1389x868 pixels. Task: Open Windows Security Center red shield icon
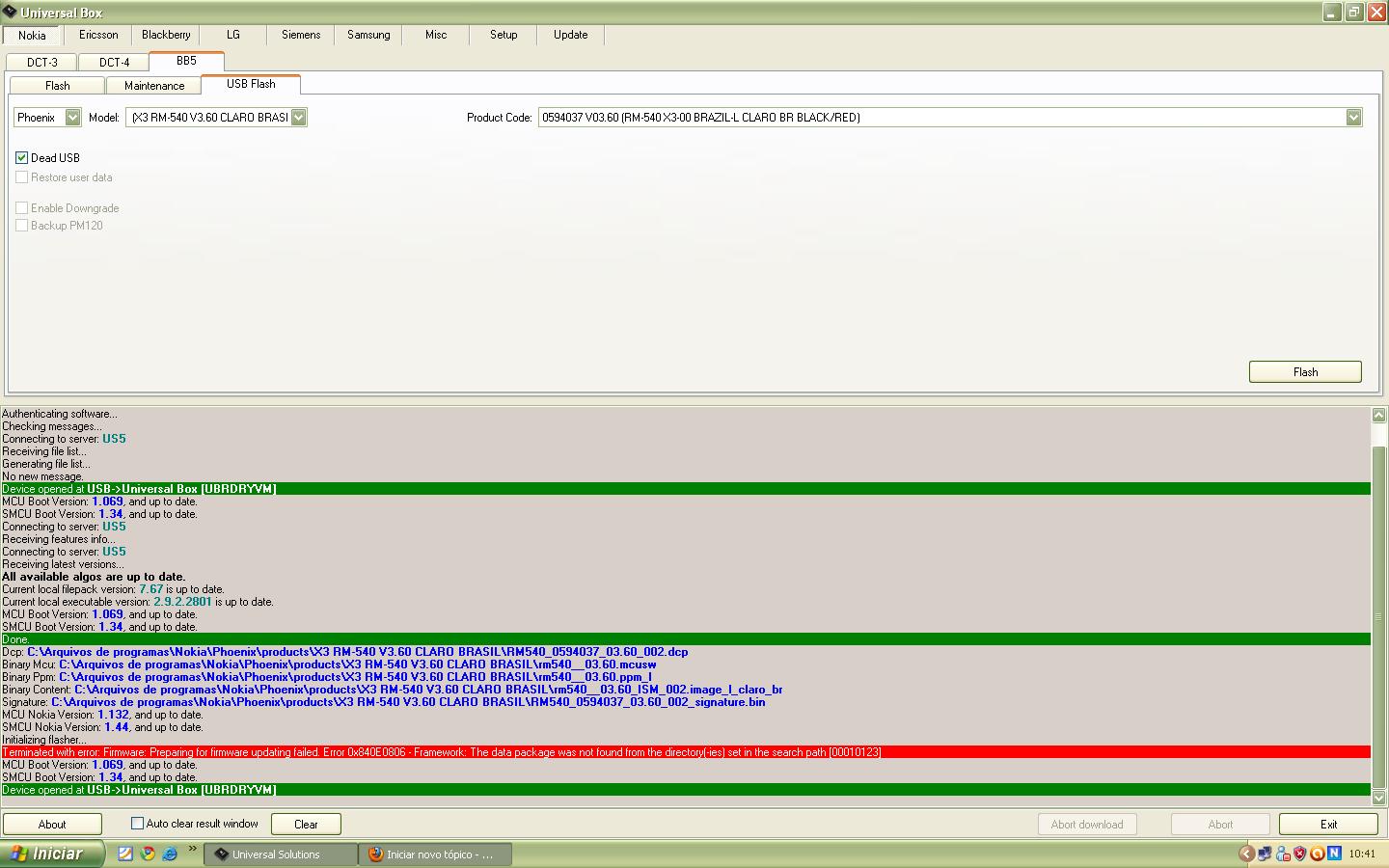(x=1300, y=854)
